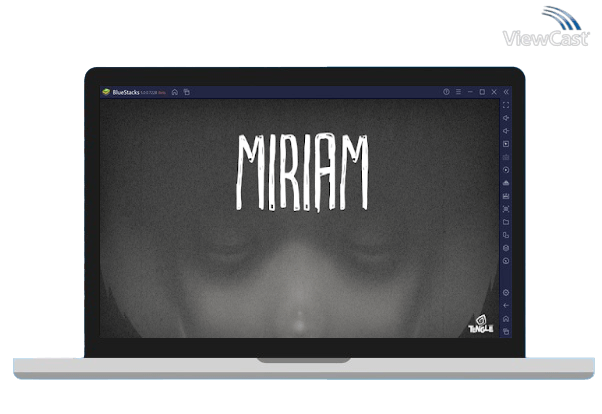Image resolution: width=602 pixels, height=414 pixels.
Task: Click the Install APK sidebar icon
Action: [x=506, y=183]
